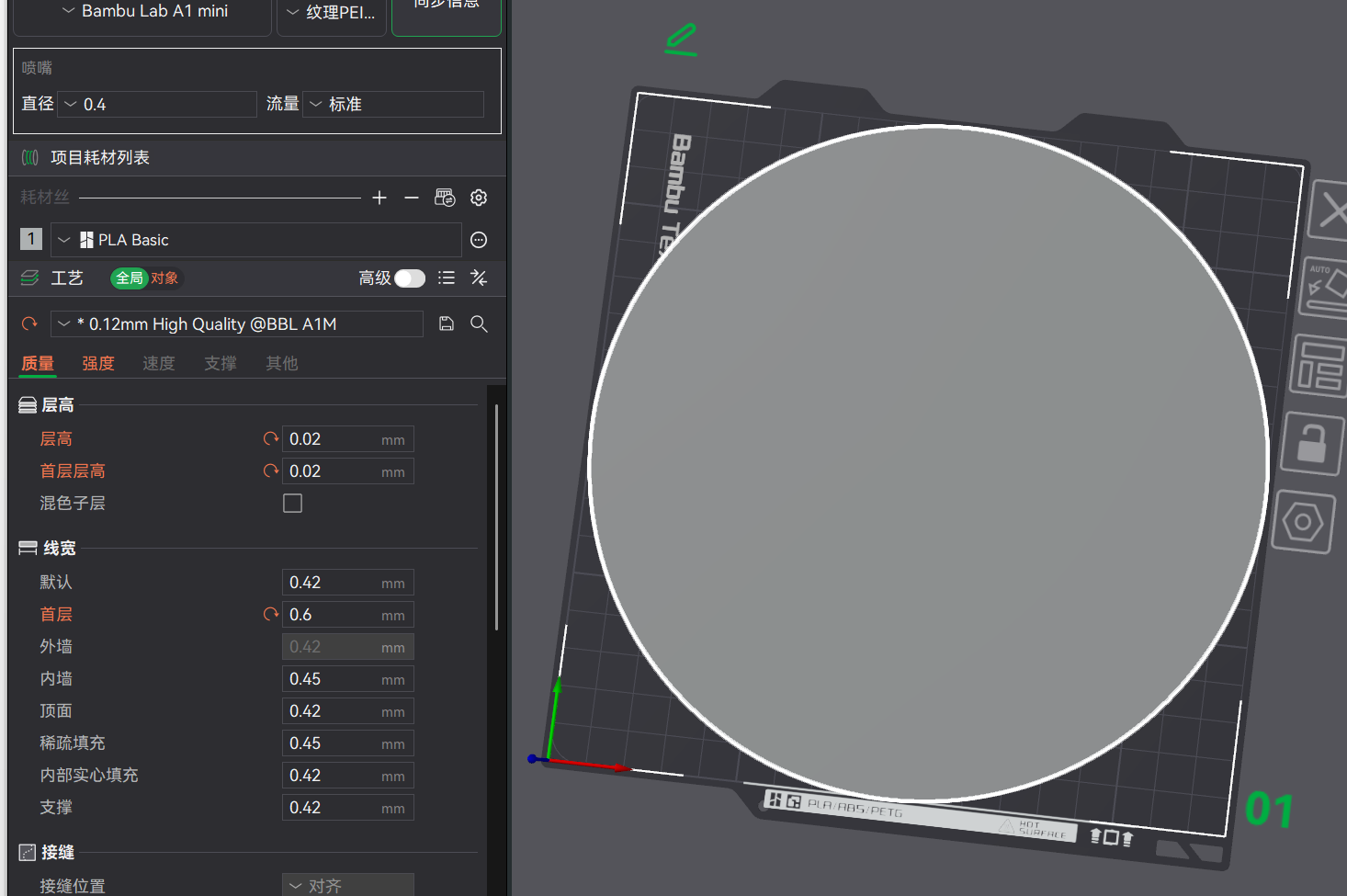Add a filament with the plus icon
Image resolution: width=1347 pixels, height=896 pixels.
379,198
